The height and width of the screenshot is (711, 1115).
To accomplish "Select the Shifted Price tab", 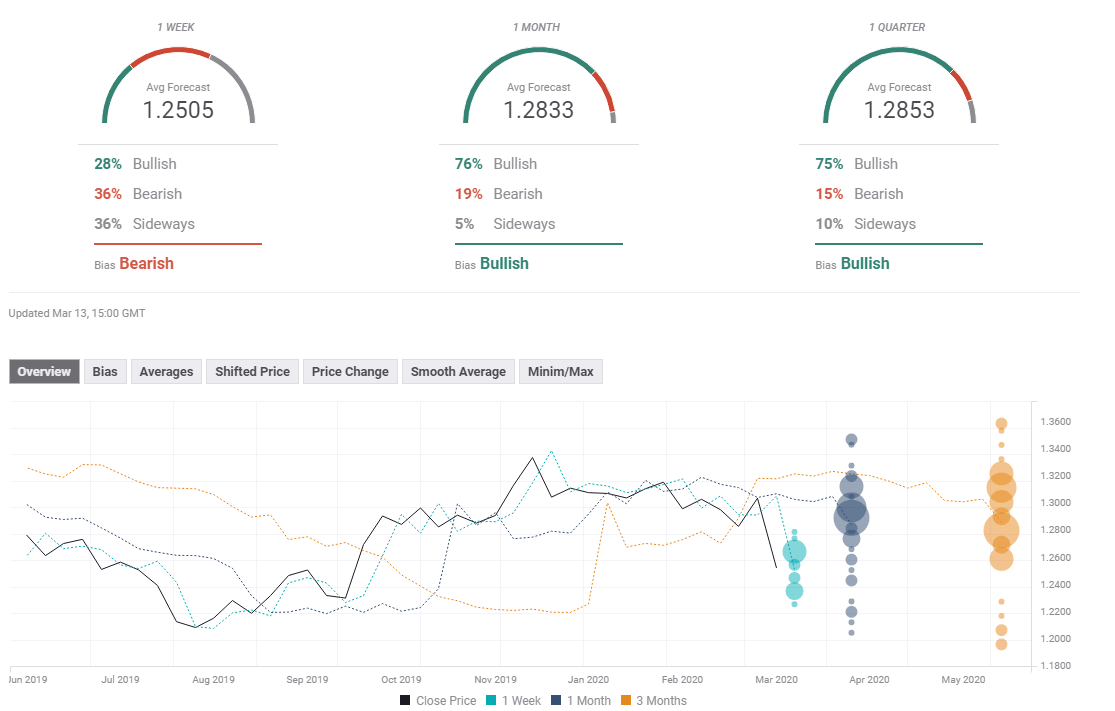I will (x=252, y=371).
